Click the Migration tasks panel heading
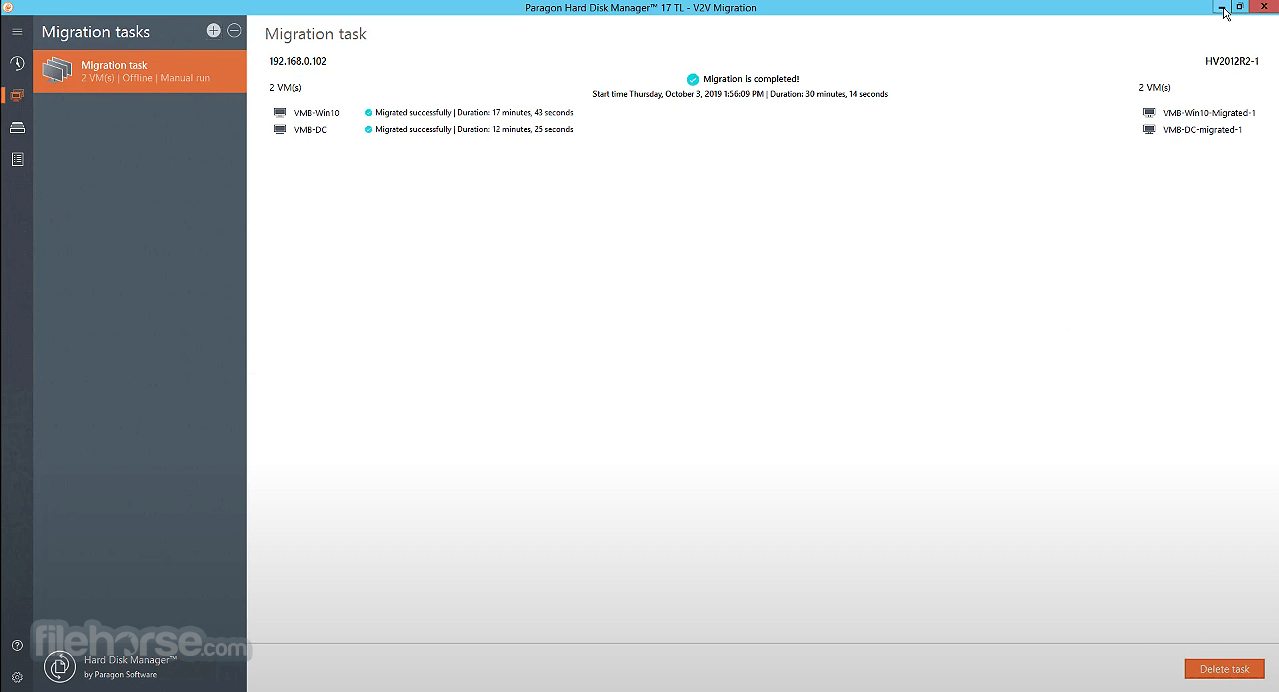The height and width of the screenshot is (692, 1279). (96, 32)
